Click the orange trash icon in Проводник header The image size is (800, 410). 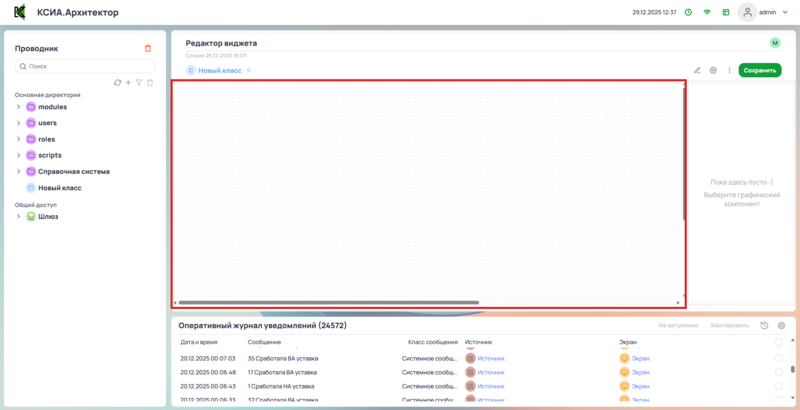pyautogui.click(x=148, y=48)
